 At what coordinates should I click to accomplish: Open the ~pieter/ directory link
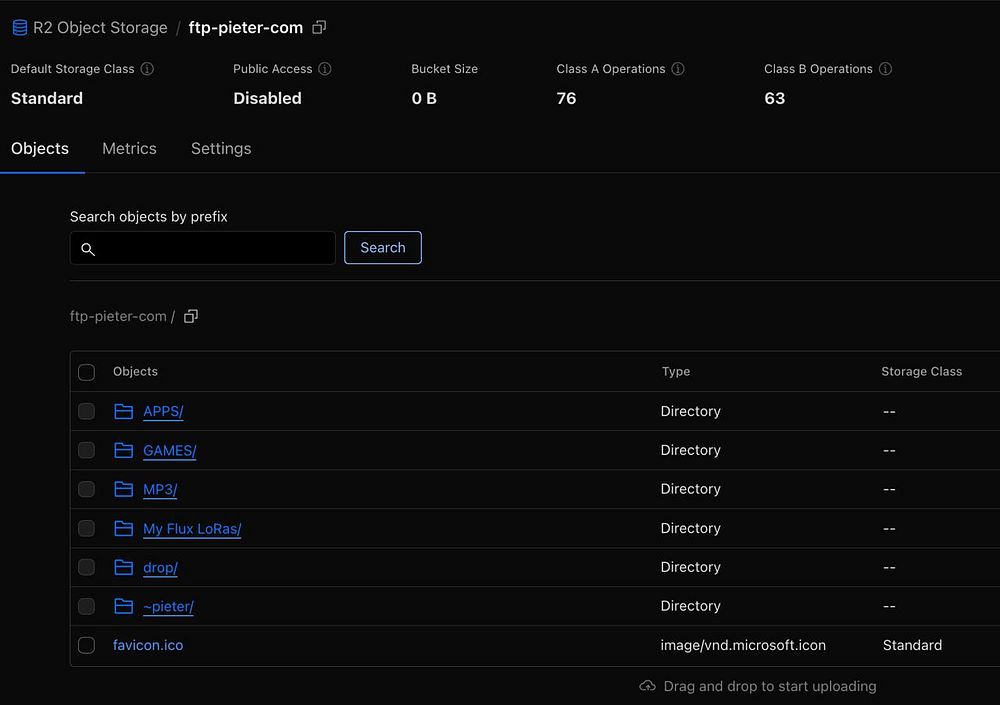(x=168, y=606)
